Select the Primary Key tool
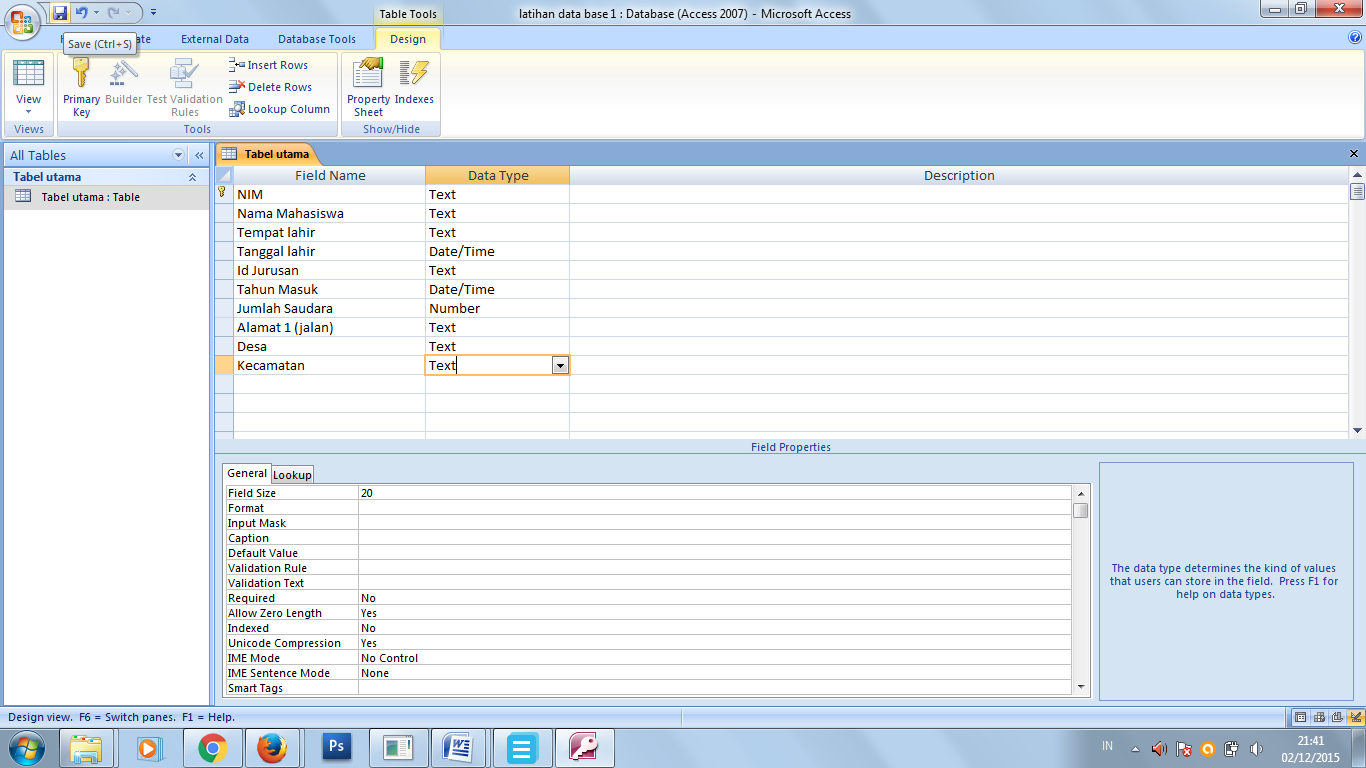Image resolution: width=1366 pixels, height=768 pixels. [81, 85]
